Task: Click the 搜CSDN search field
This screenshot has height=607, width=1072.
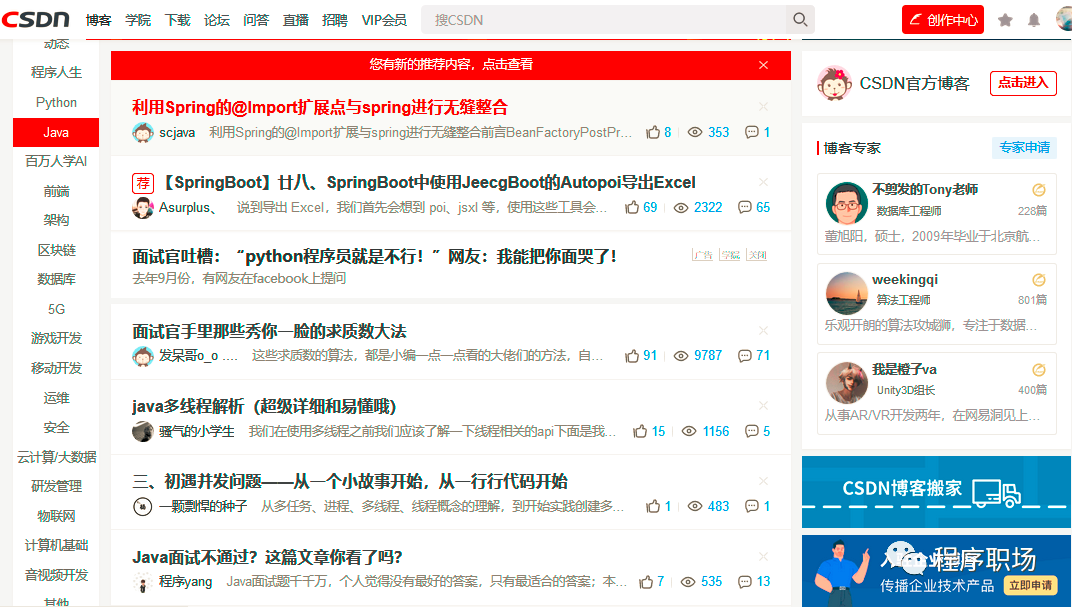Action: 605,20
